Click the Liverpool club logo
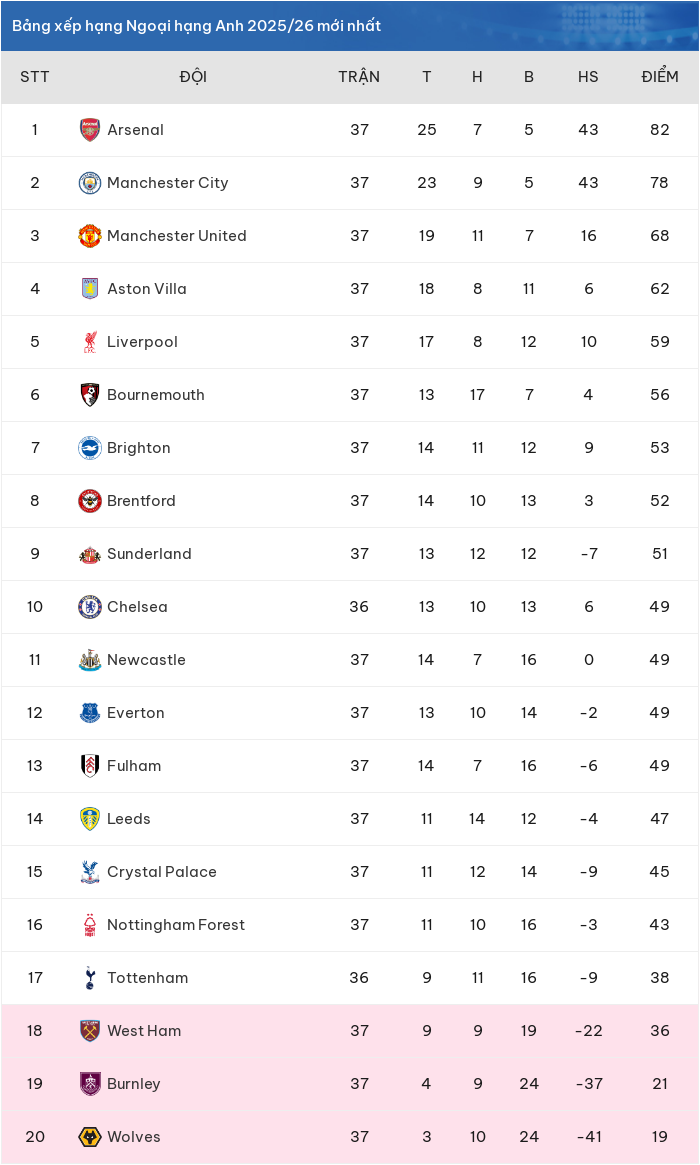 90,342
